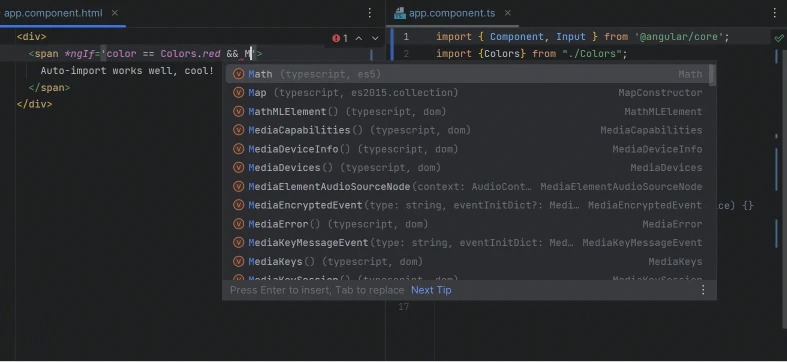This screenshot has height=362, width=787.
Task: Choose the MediaKeyMessageEvent suggestion
Action: (x=468, y=243)
